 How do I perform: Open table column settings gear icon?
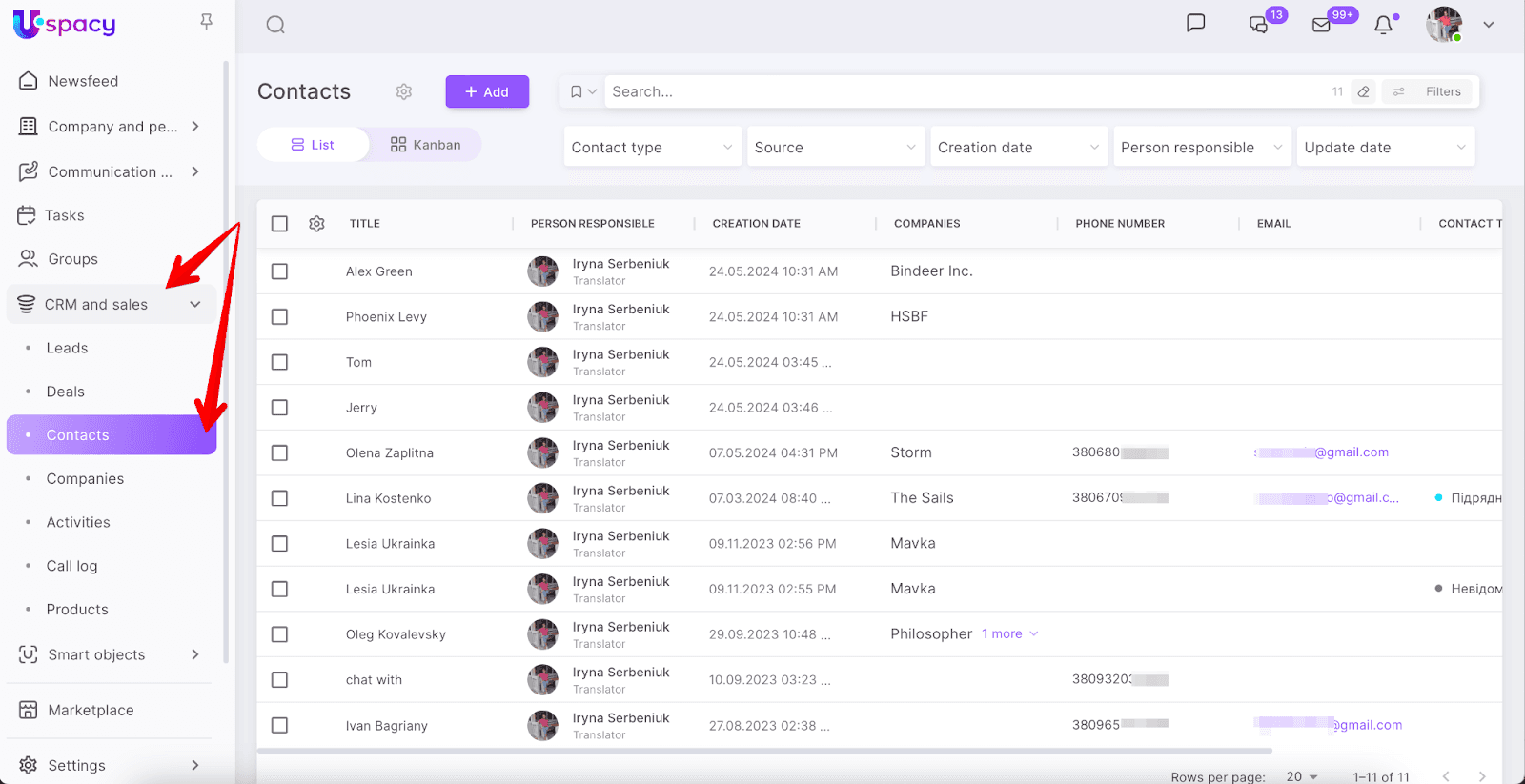316,224
